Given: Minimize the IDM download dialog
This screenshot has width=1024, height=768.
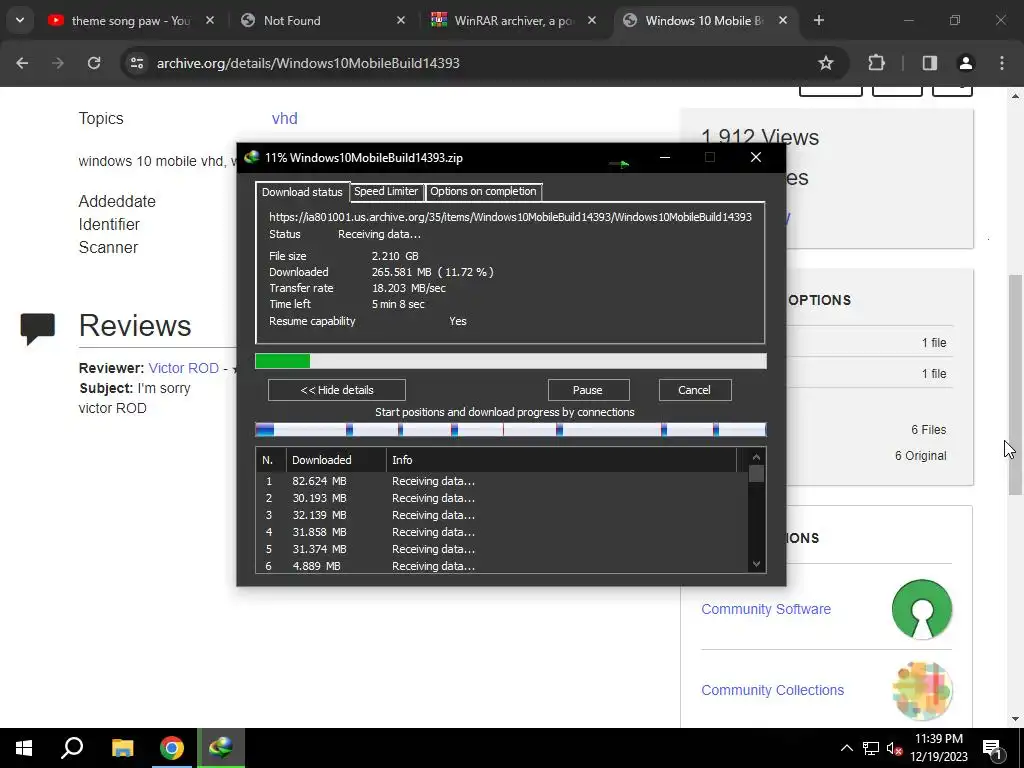Looking at the screenshot, I should (x=665, y=157).
